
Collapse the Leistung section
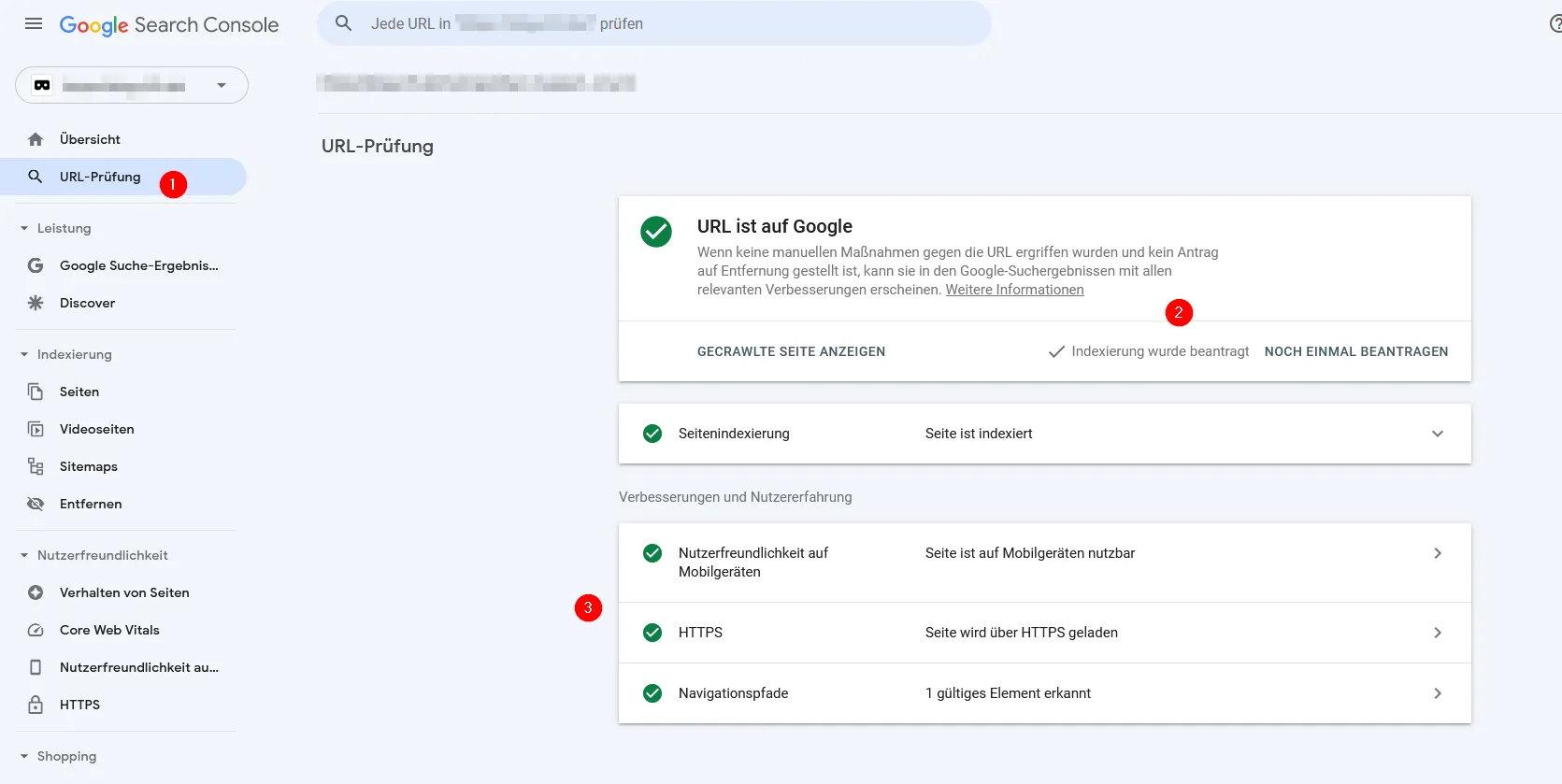click(x=24, y=228)
